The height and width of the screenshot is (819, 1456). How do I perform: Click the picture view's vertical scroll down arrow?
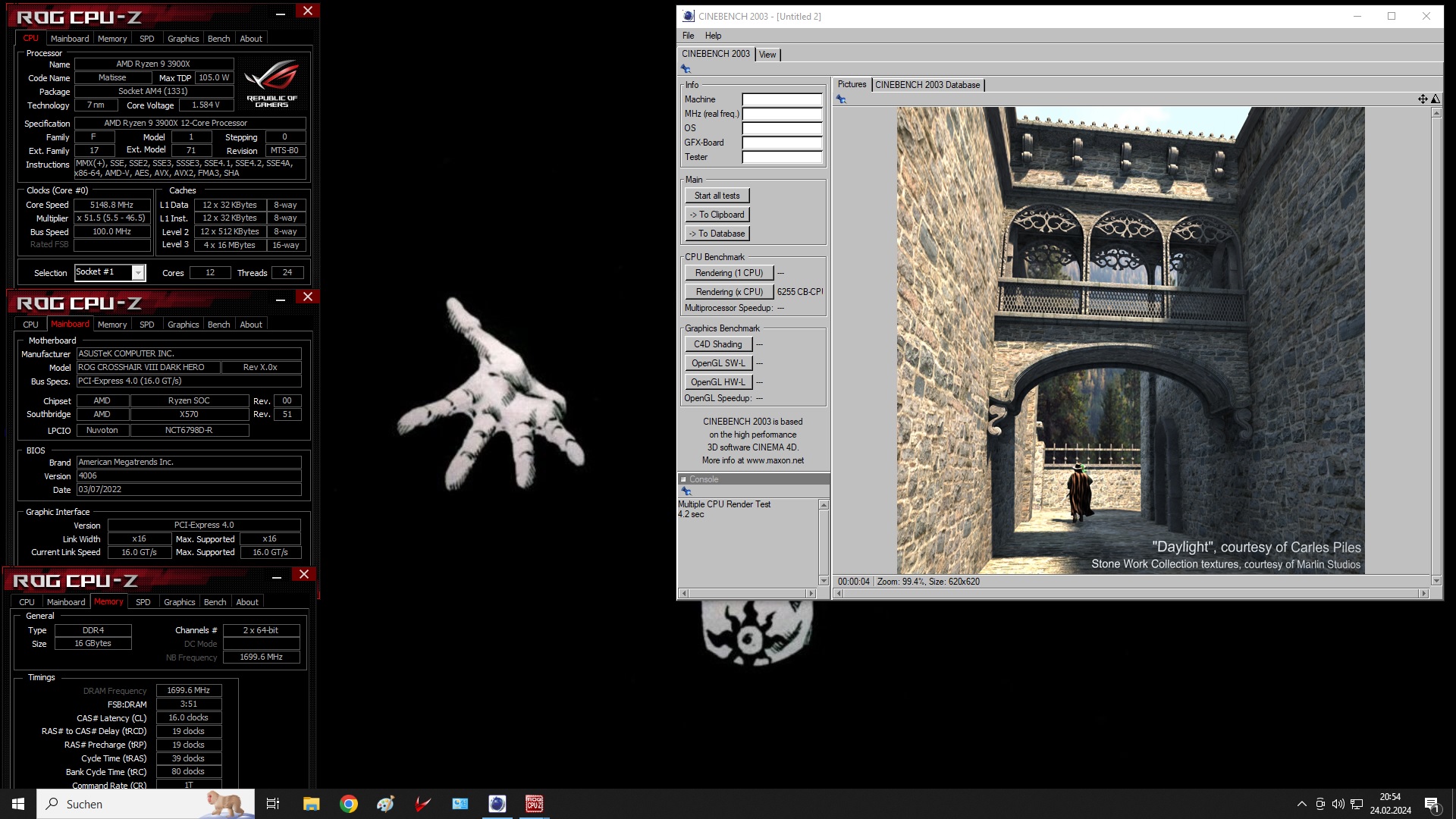pyautogui.click(x=1436, y=581)
